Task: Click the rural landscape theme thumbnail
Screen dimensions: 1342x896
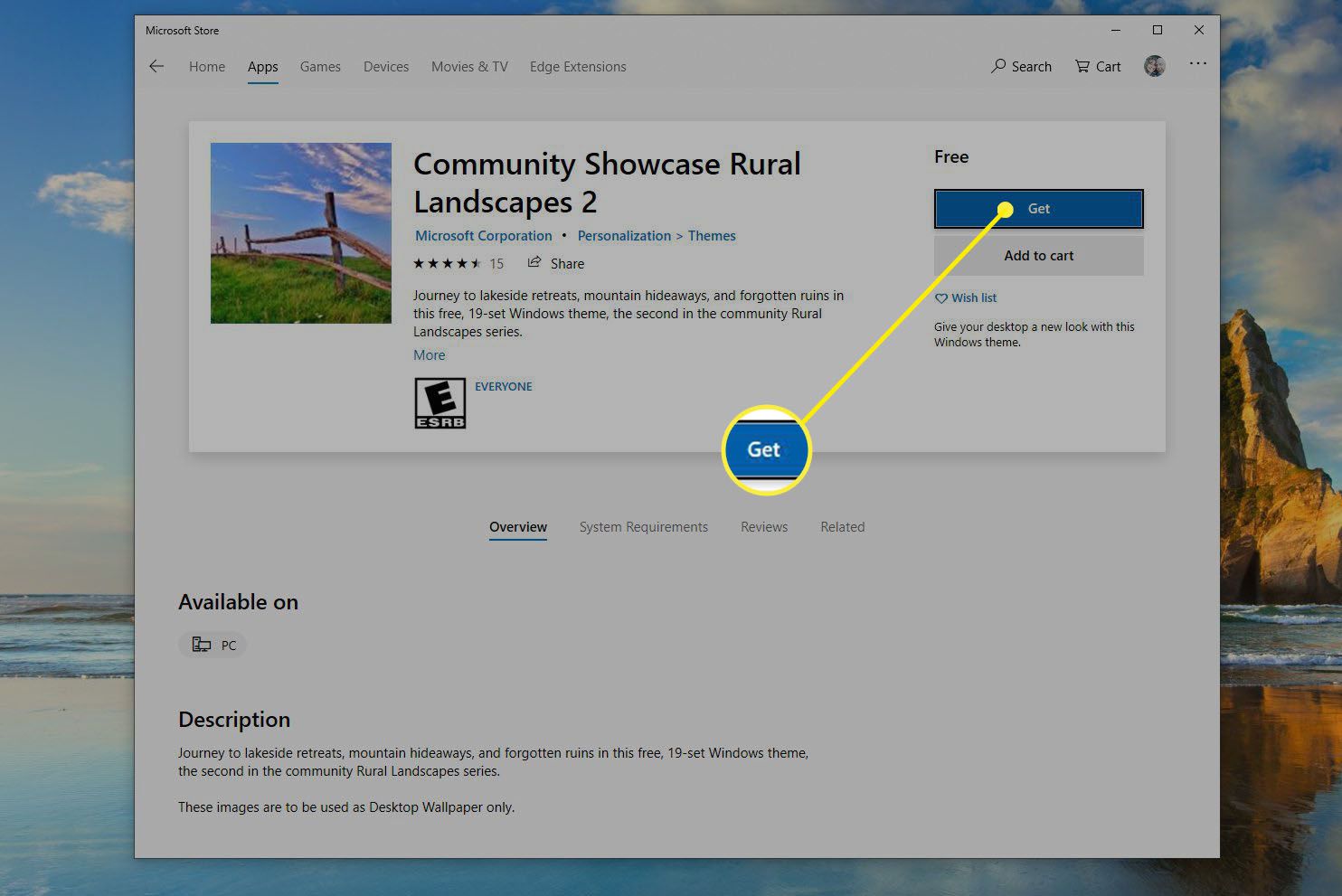Action: (x=301, y=233)
